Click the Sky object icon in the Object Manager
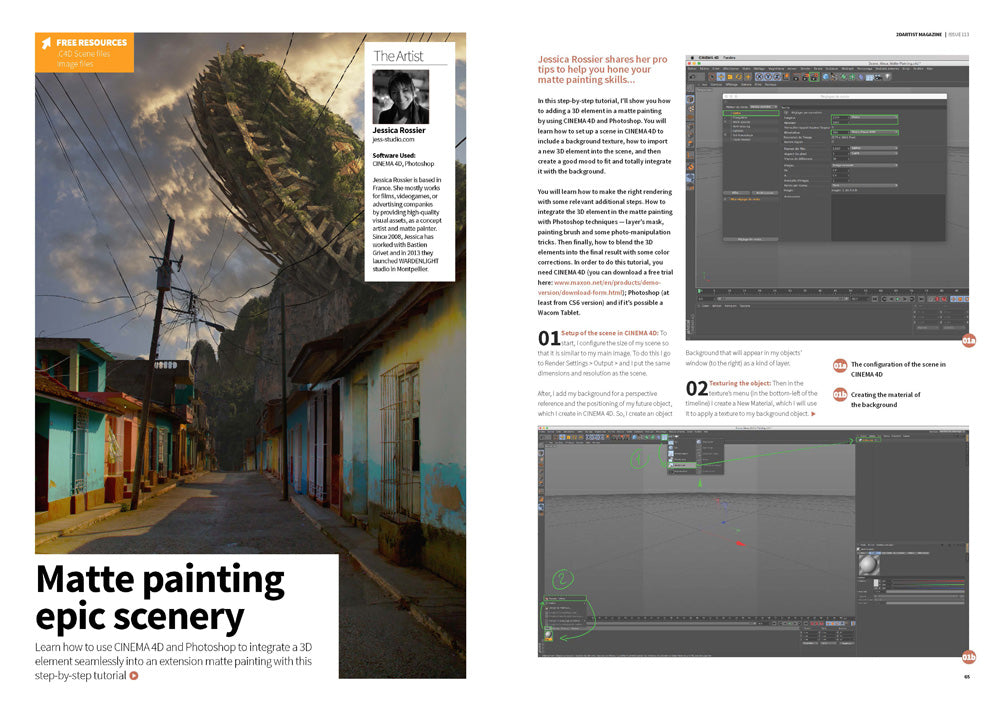1005x711 pixels. (861, 439)
